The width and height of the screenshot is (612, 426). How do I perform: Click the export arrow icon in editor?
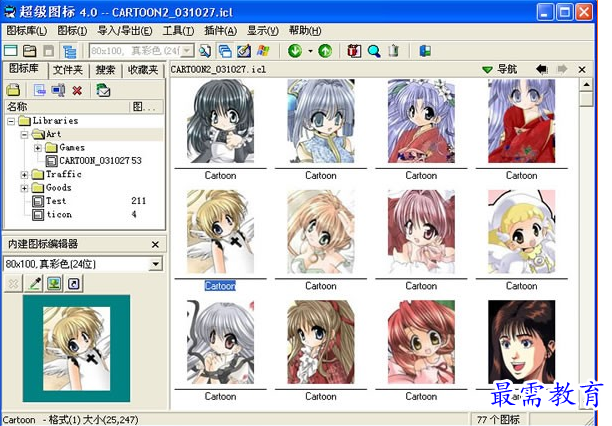tap(74, 283)
